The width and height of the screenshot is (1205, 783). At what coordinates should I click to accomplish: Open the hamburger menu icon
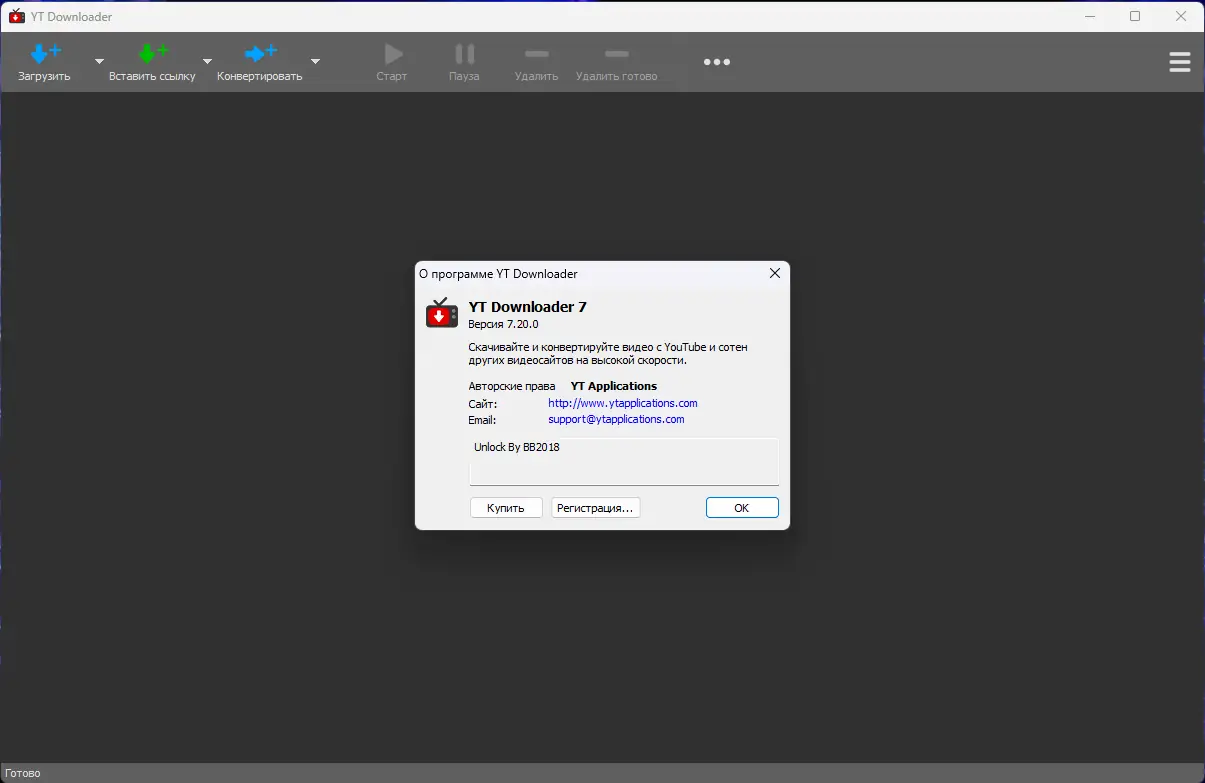pyautogui.click(x=1179, y=62)
